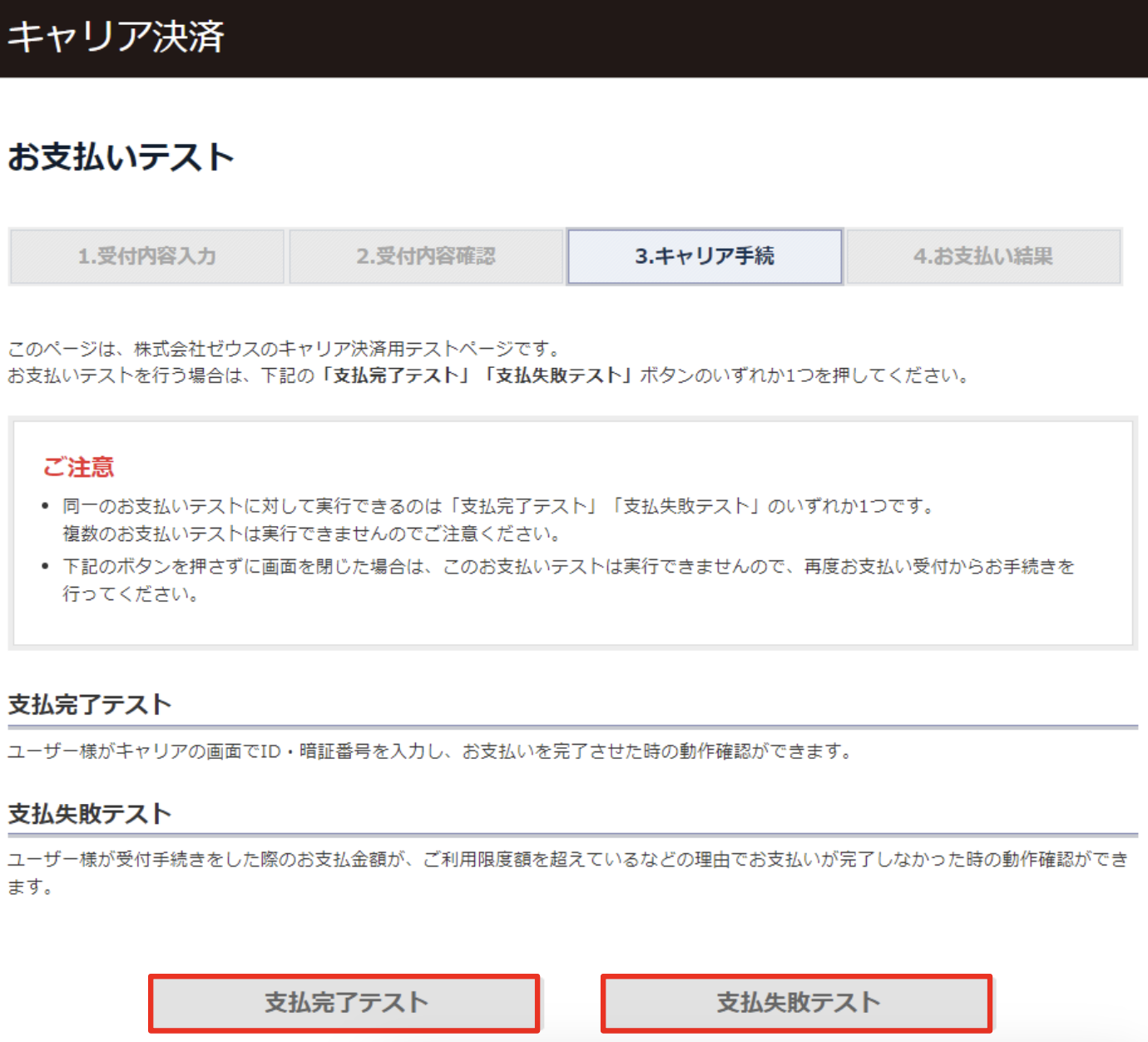This screenshot has width=1148, height=1042.
Task: Select step tab 2.受付内容確認
Action: click(426, 256)
